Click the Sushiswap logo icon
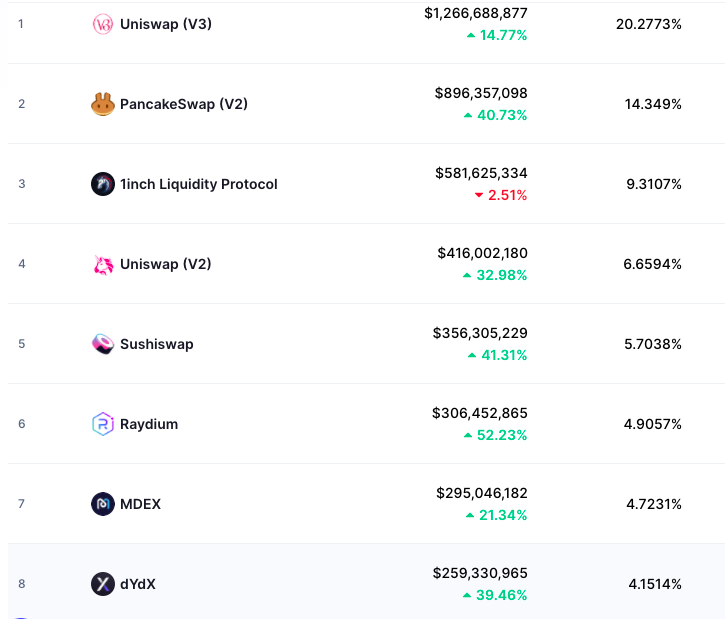Viewport: 725px width, 619px height. pyautogui.click(x=103, y=344)
